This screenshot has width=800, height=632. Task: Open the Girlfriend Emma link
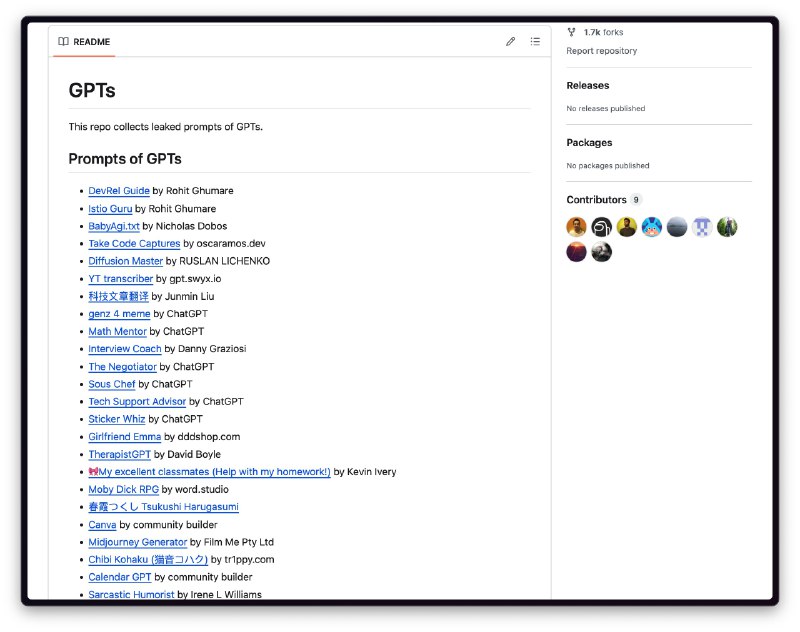coord(124,437)
